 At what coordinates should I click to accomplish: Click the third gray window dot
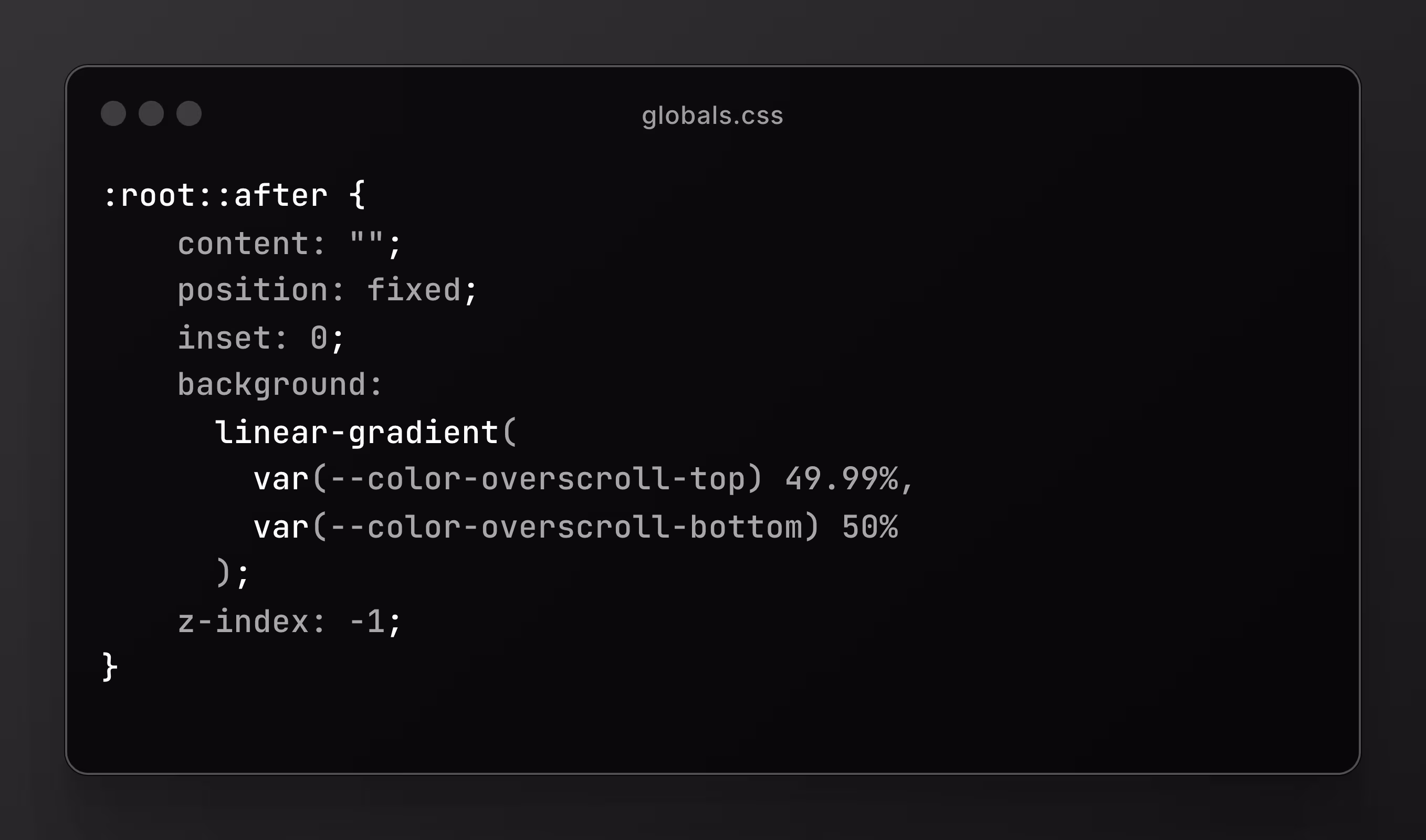(189, 114)
